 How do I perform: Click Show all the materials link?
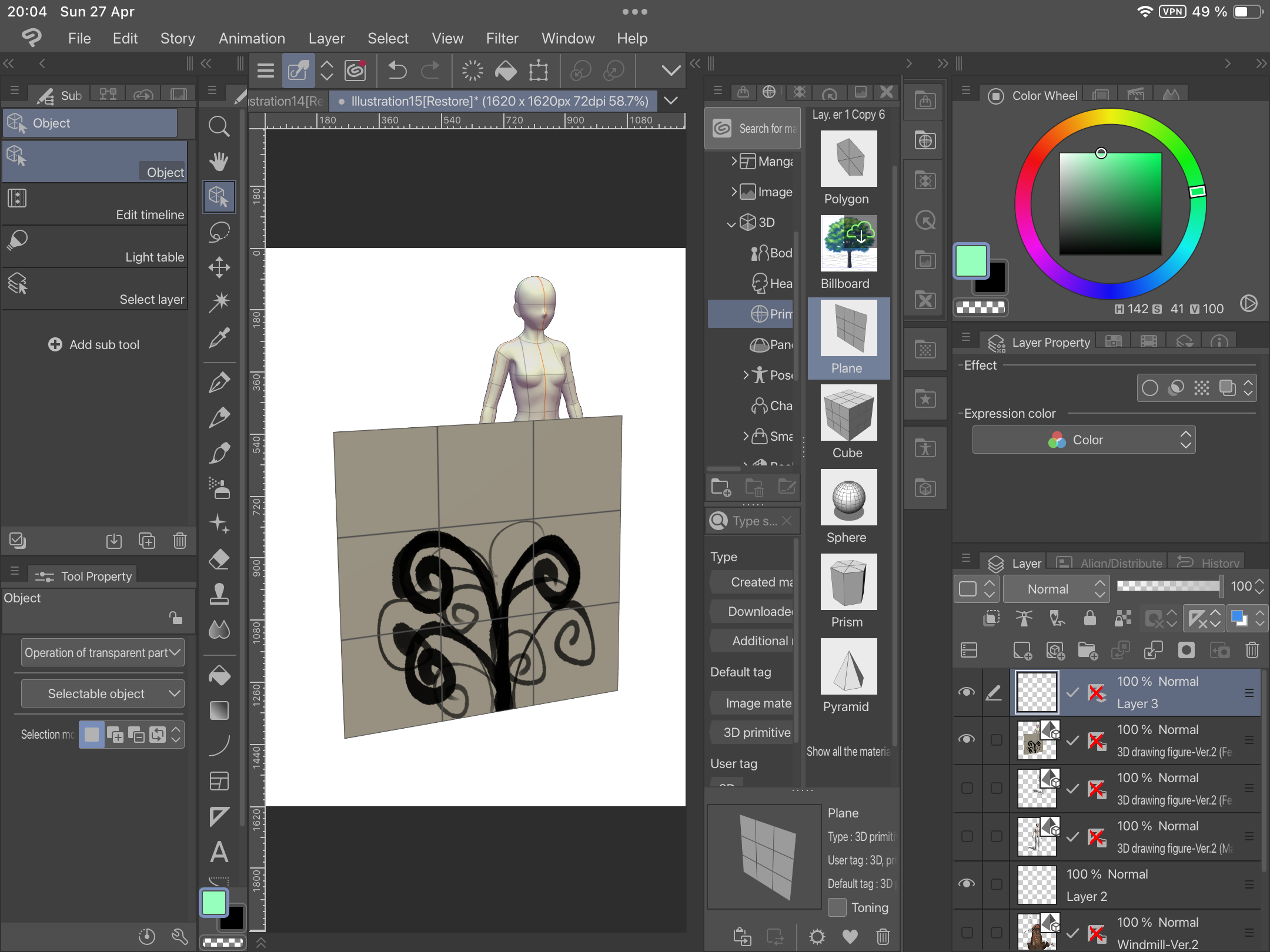point(848,752)
